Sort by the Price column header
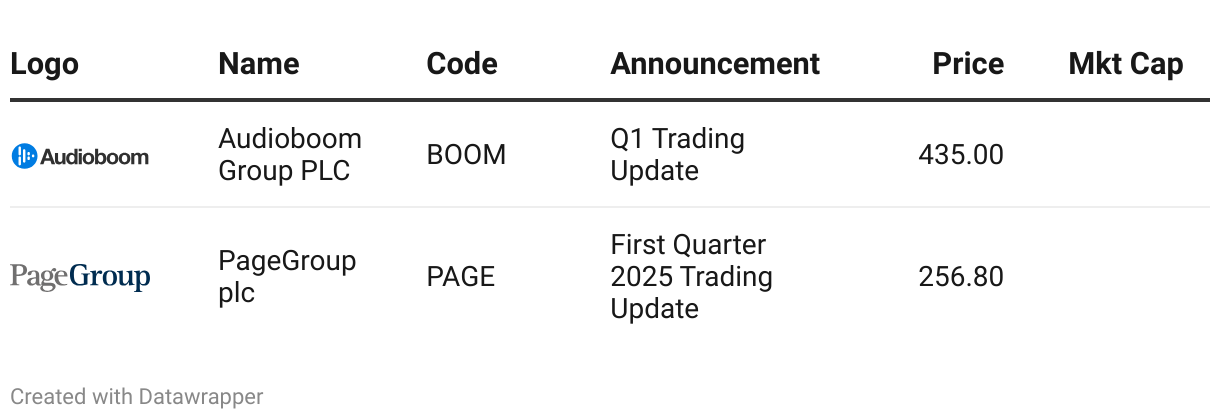 click(968, 64)
